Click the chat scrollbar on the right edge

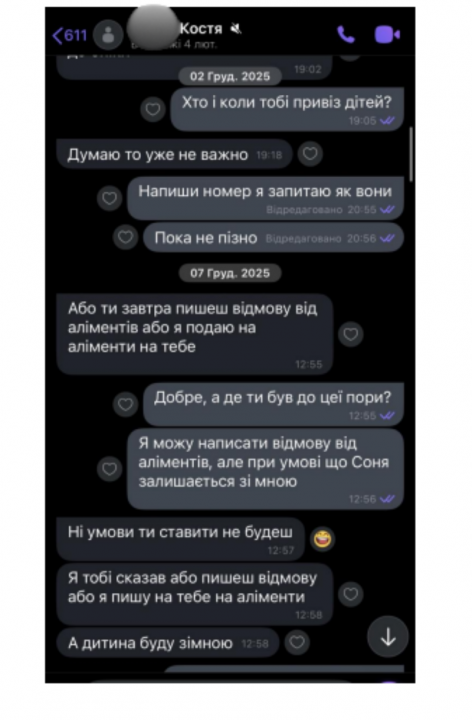[411, 154]
